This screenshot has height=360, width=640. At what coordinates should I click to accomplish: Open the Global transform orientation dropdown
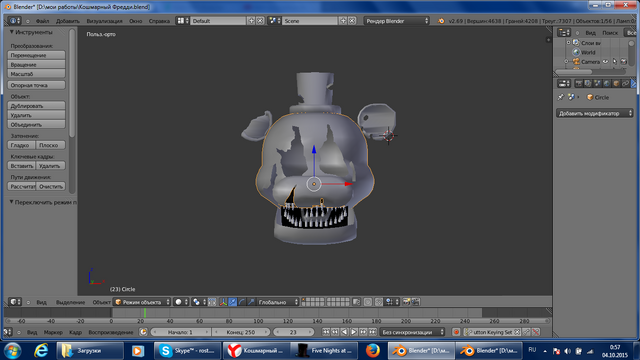pos(278,302)
